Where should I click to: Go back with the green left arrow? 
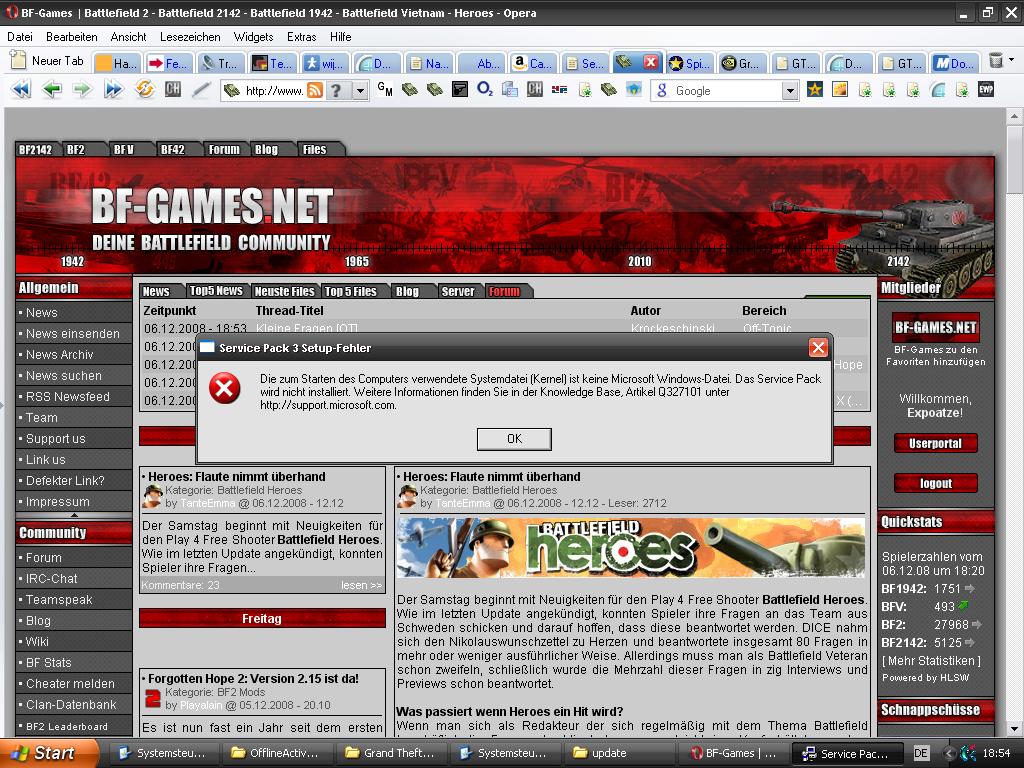coord(52,89)
